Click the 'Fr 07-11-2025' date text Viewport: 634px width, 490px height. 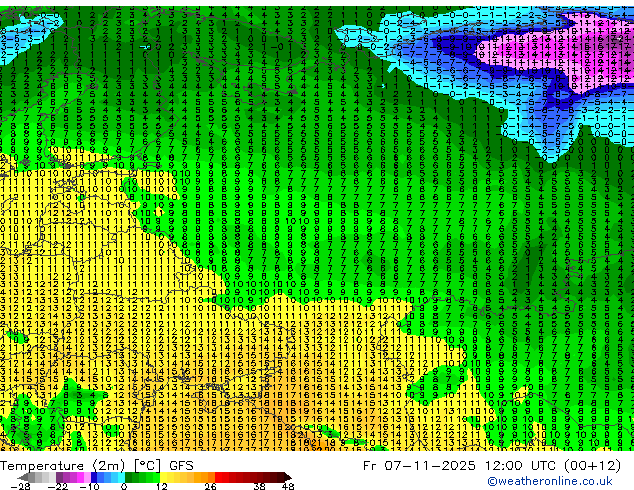pos(419,465)
